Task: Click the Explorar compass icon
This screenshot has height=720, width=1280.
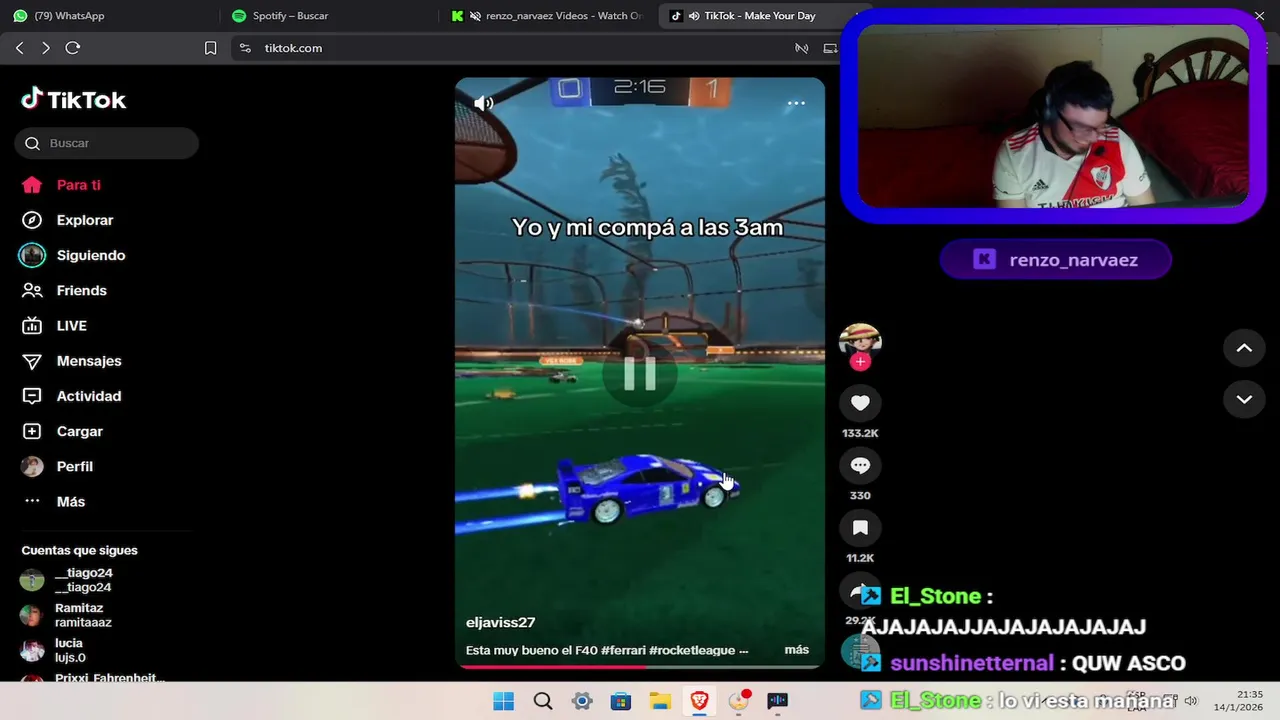Action: click(x=32, y=220)
